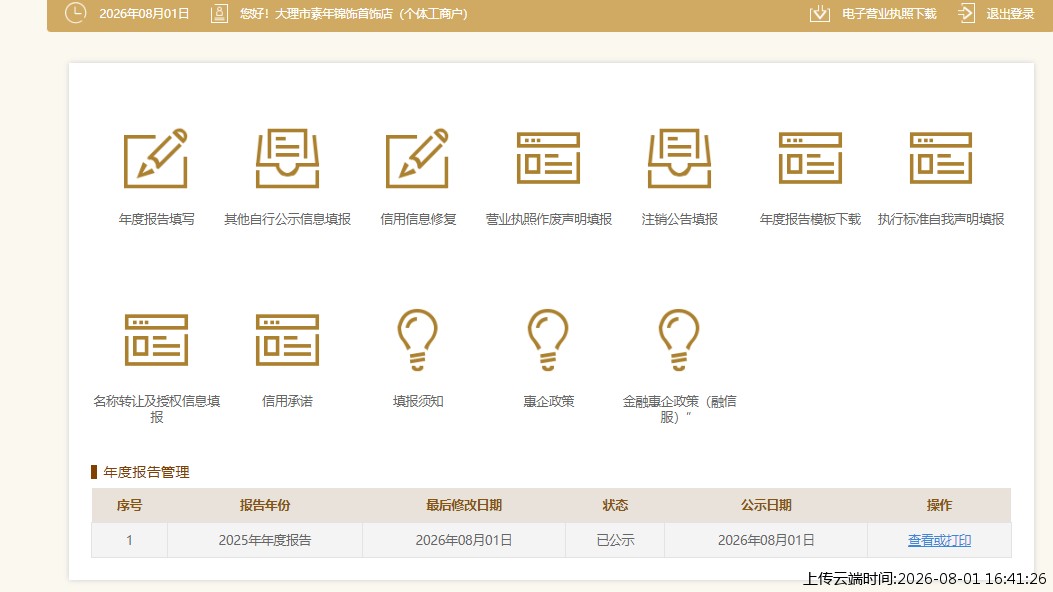Image resolution: width=1053 pixels, height=592 pixels.
Task: Click the 序号 column header
Action: click(x=130, y=505)
